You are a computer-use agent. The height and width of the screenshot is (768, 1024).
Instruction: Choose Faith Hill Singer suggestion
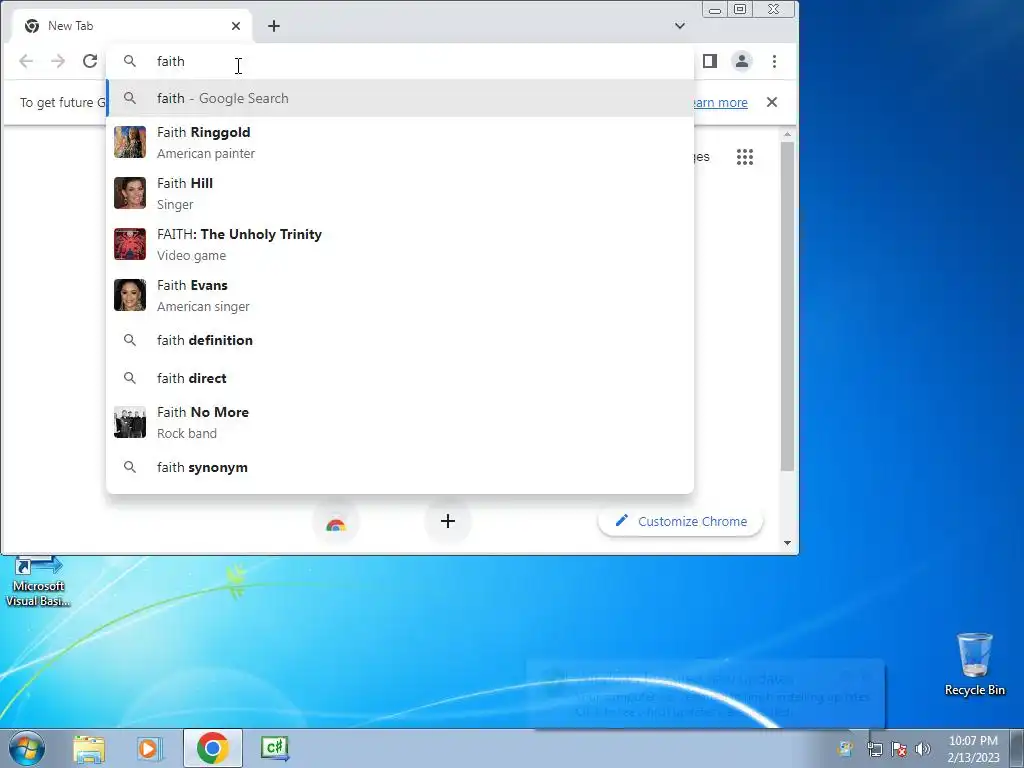[x=400, y=193]
